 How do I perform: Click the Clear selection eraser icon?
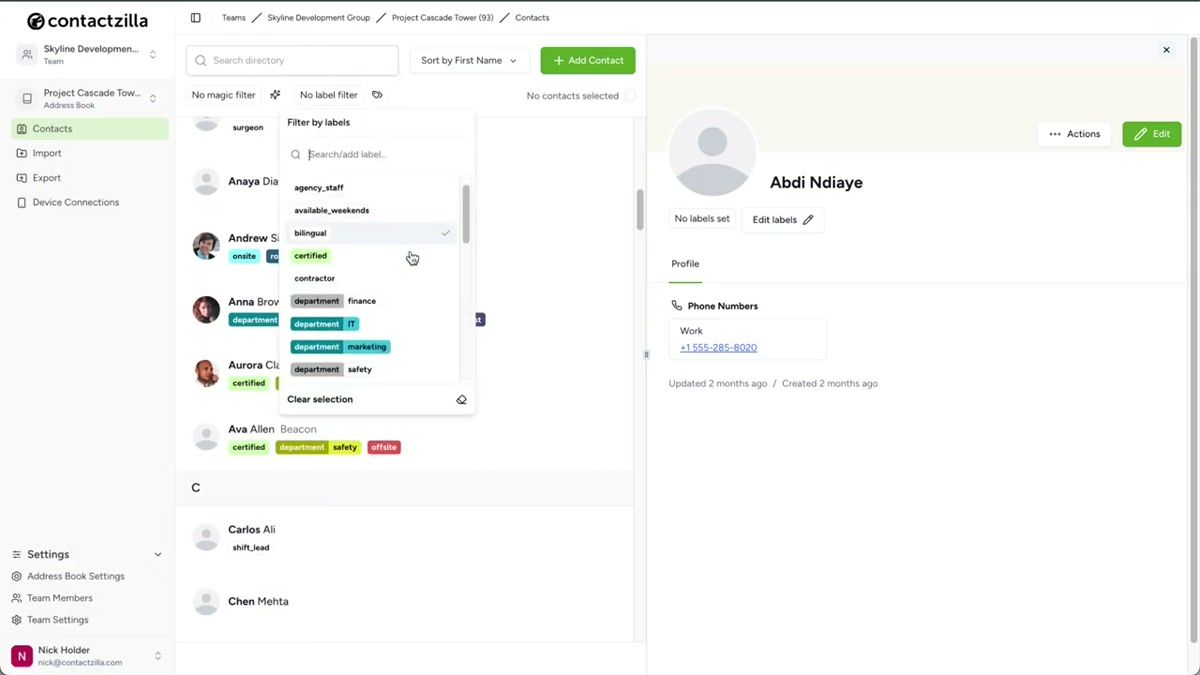pos(461,399)
